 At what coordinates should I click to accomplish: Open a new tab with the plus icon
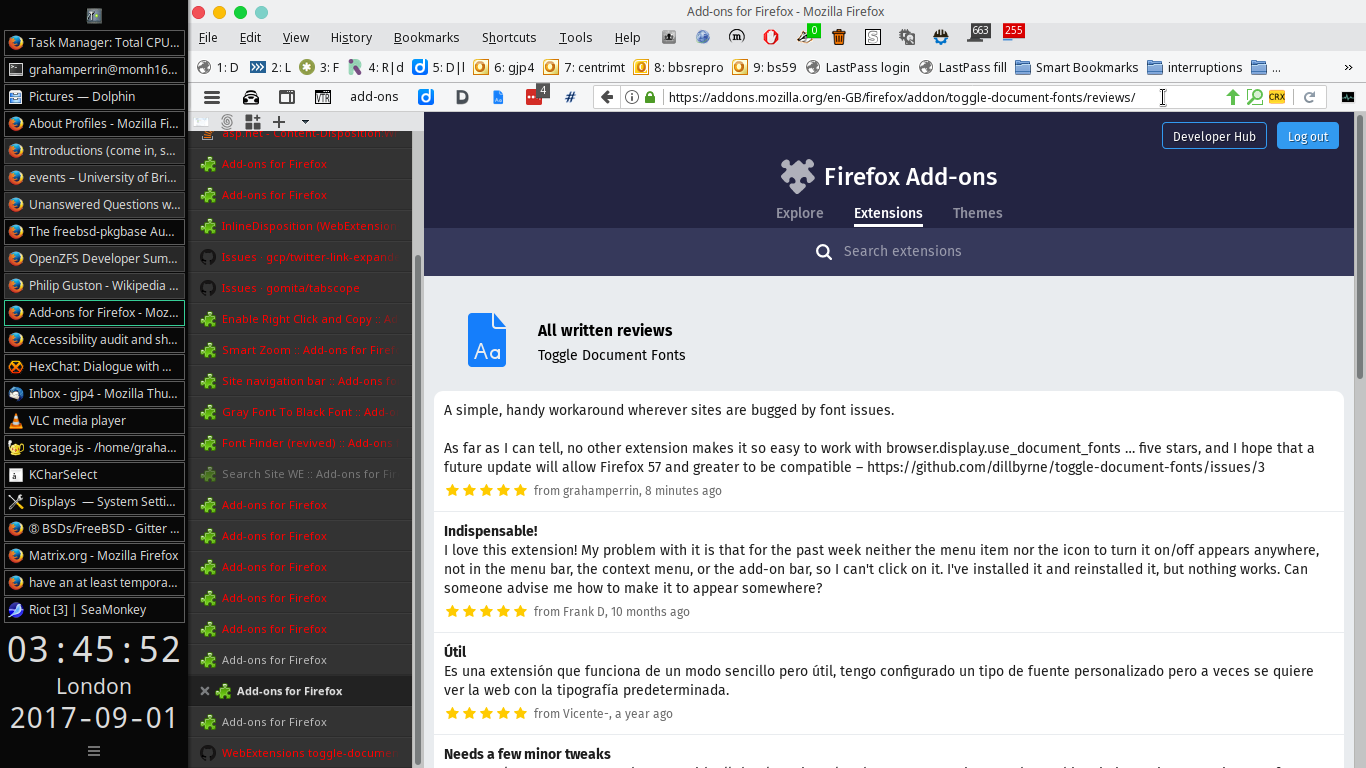pyautogui.click(x=279, y=121)
